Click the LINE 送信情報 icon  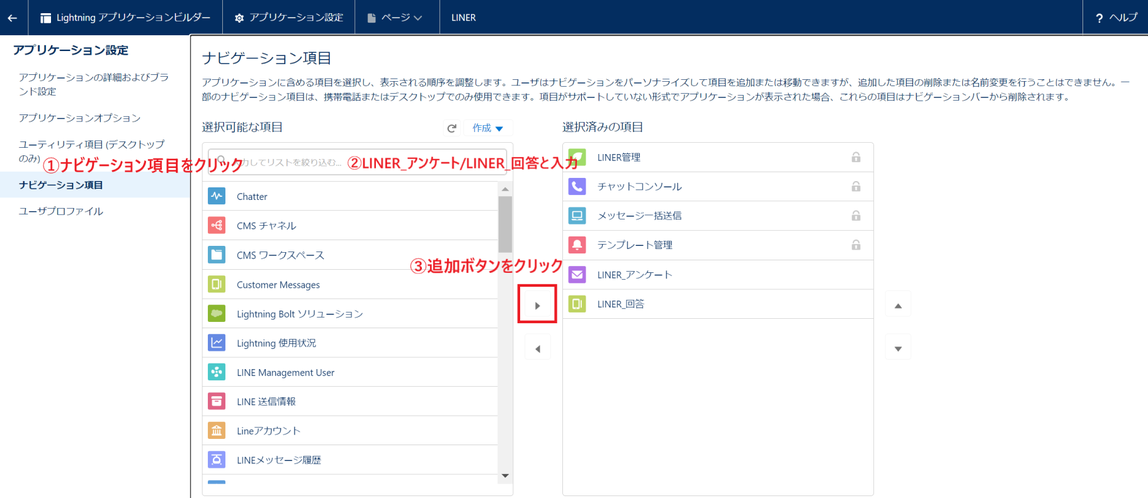pyautogui.click(x=217, y=401)
